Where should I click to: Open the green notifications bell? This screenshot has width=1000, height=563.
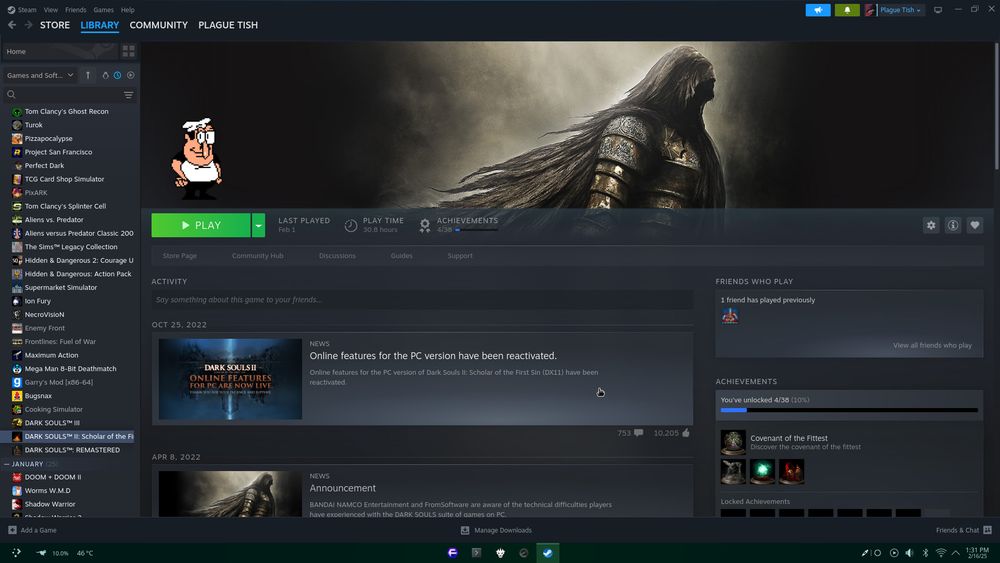847,10
